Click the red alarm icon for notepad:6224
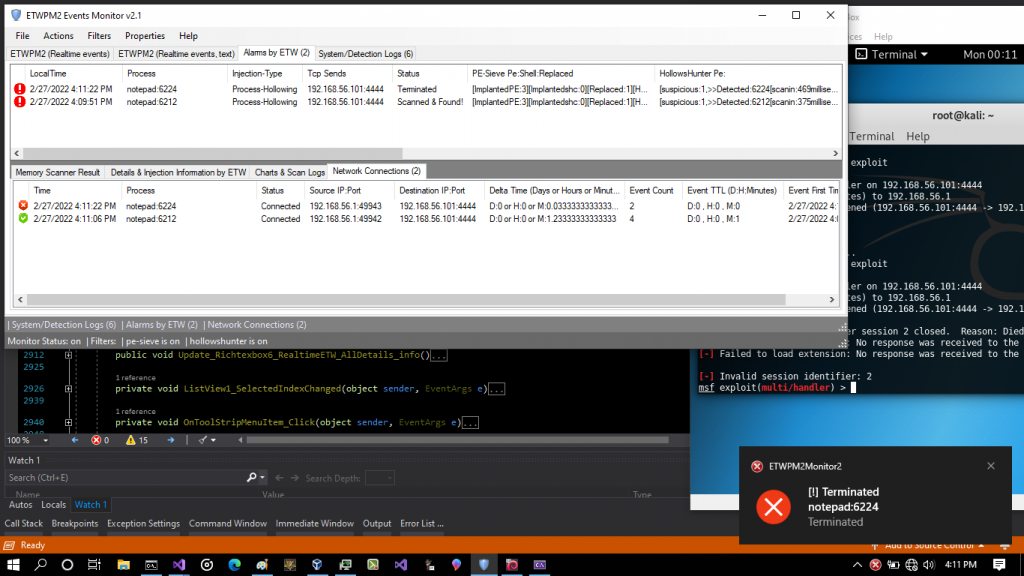This screenshot has height=576, width=1024. point(20,89)
